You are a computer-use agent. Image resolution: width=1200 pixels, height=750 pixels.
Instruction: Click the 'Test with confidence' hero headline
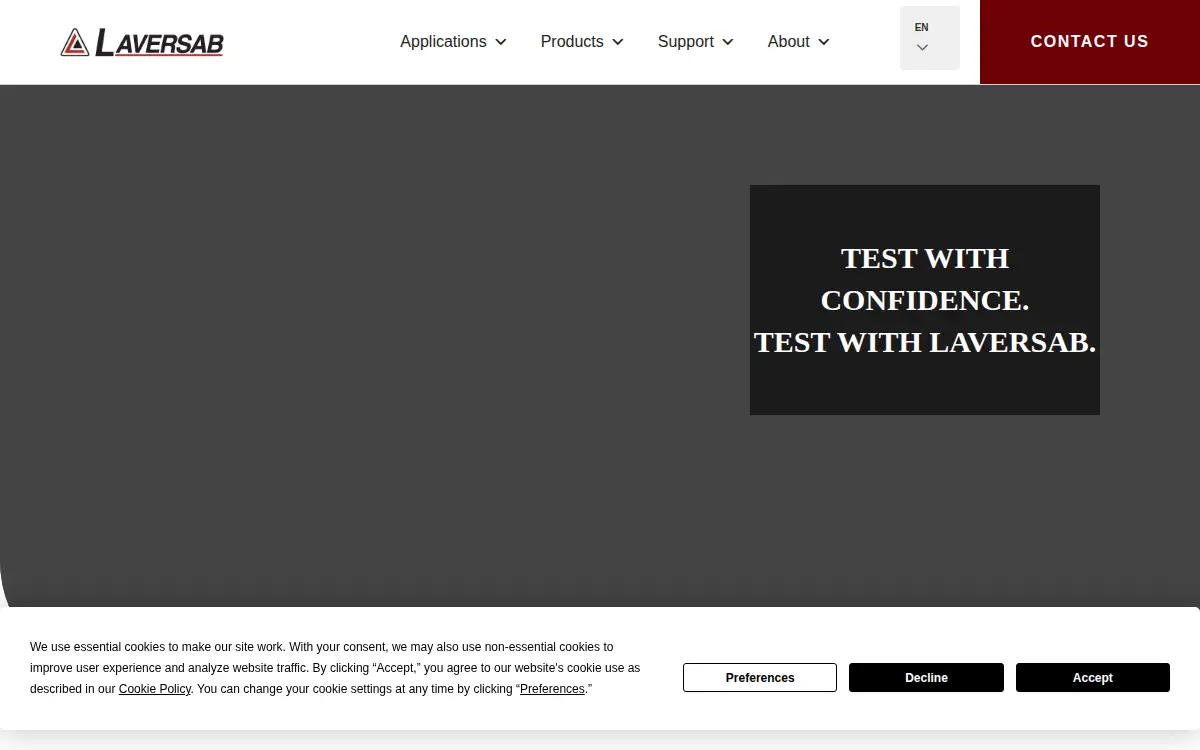pyautogui.click(x=925, y=300)
